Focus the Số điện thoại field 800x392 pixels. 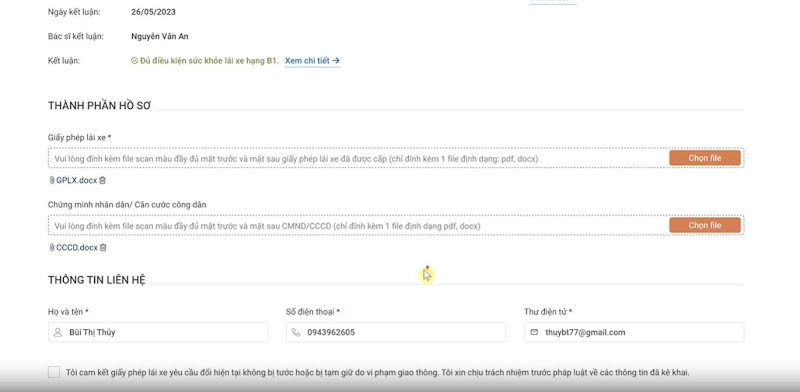[x=396, y=332]
